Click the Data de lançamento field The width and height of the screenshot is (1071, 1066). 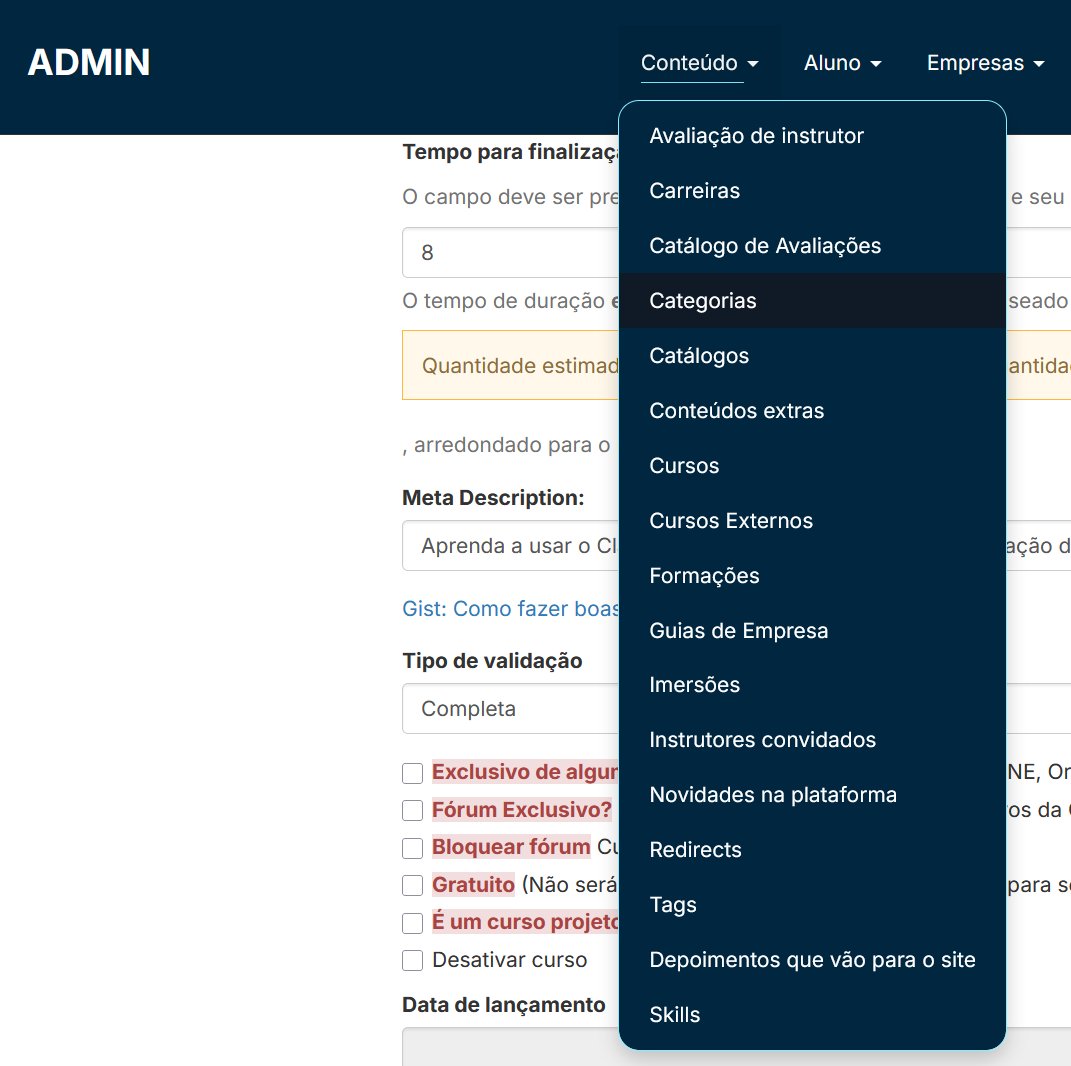tap(511, 1046)
